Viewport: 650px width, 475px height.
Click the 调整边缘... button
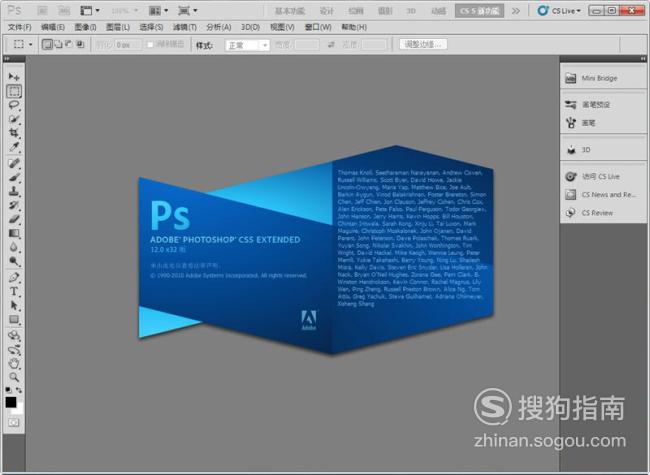(x=423, y=44)
